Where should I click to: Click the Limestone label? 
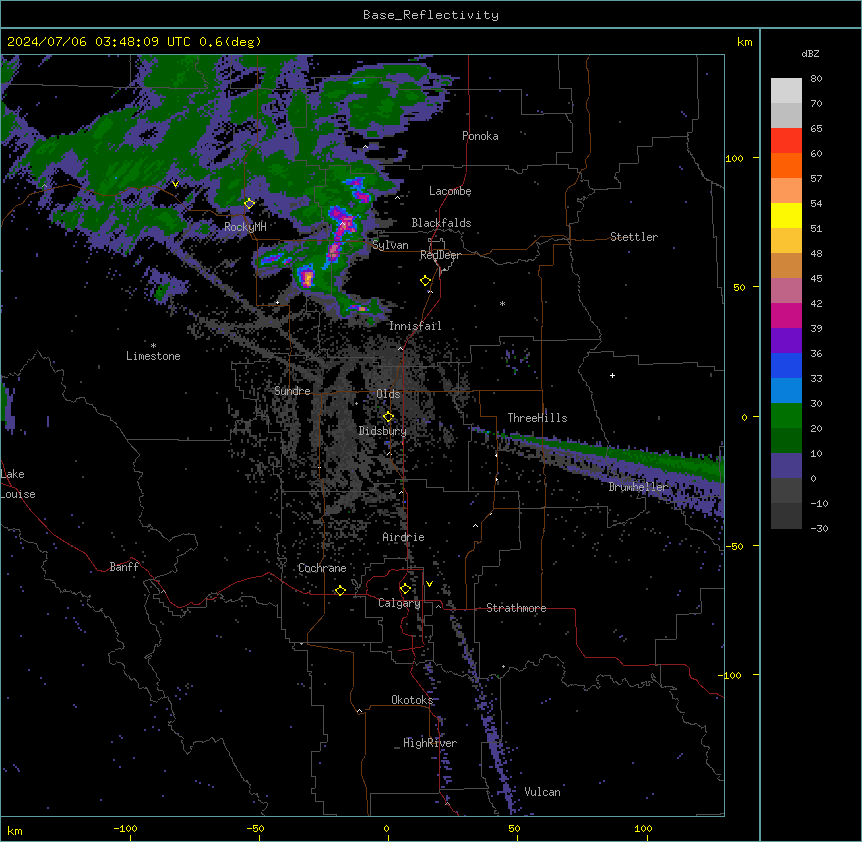(x=153, y=356)
